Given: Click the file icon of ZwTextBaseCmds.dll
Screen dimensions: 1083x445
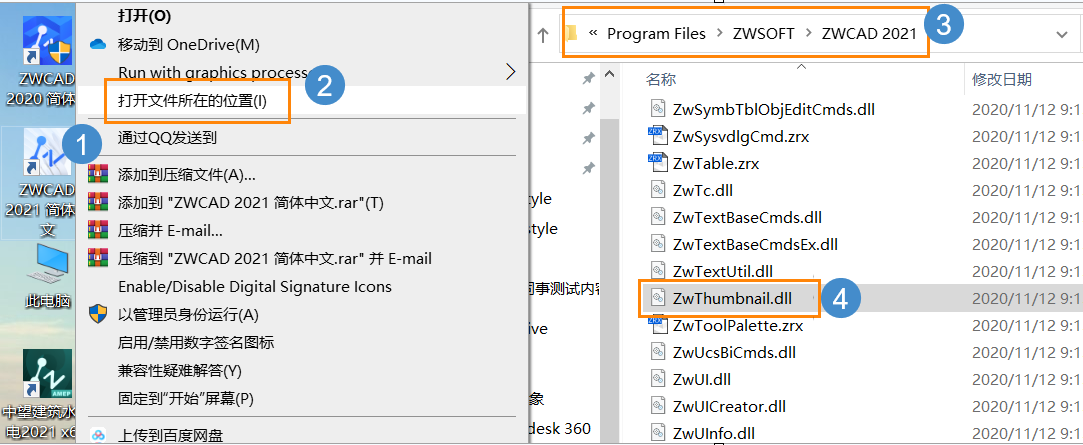Looking at the screenshot, I should [x=657, y=217].
